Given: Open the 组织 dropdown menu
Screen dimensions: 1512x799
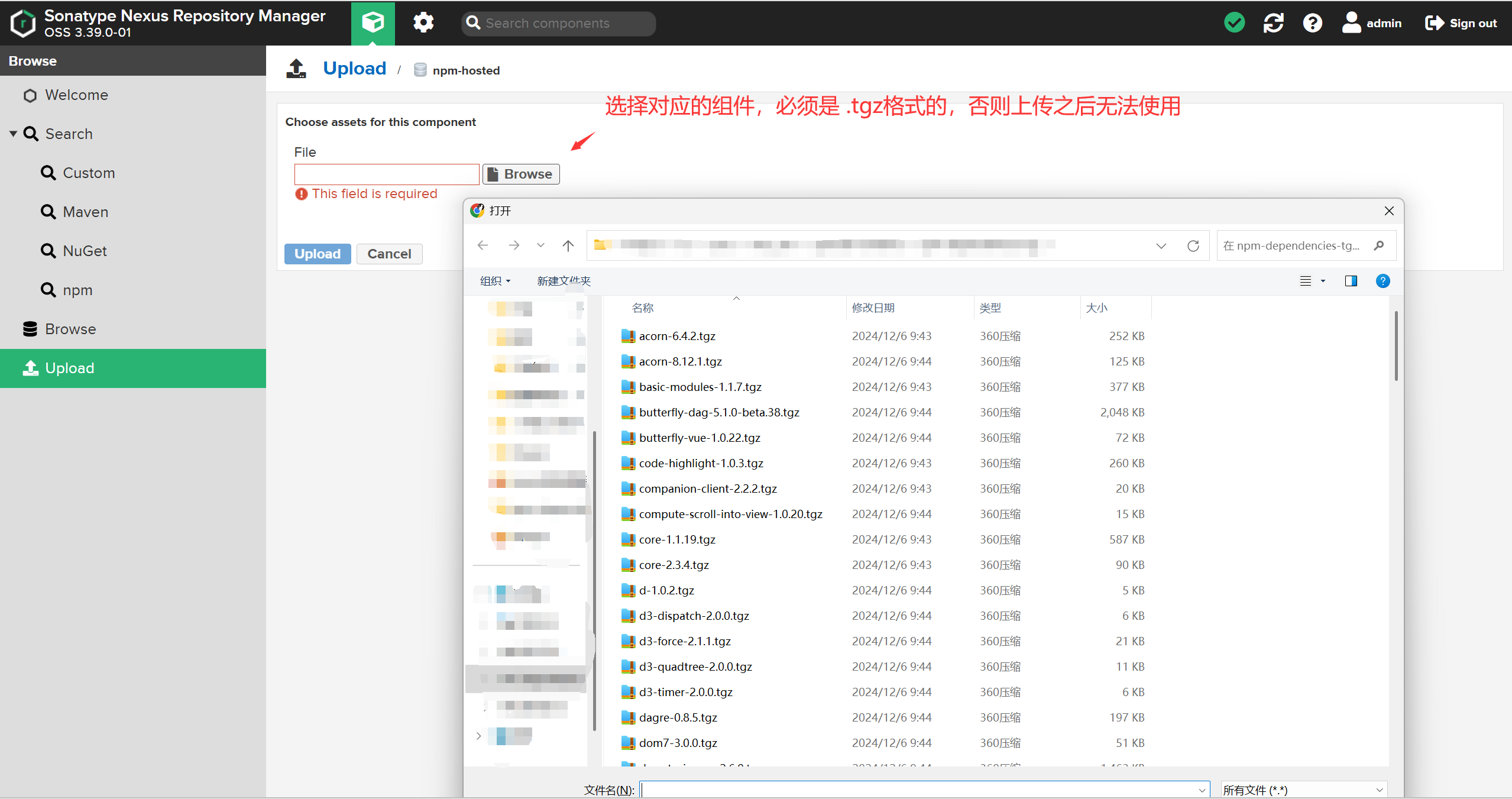Looking at the screenshot, I should (x=495, y=281).
